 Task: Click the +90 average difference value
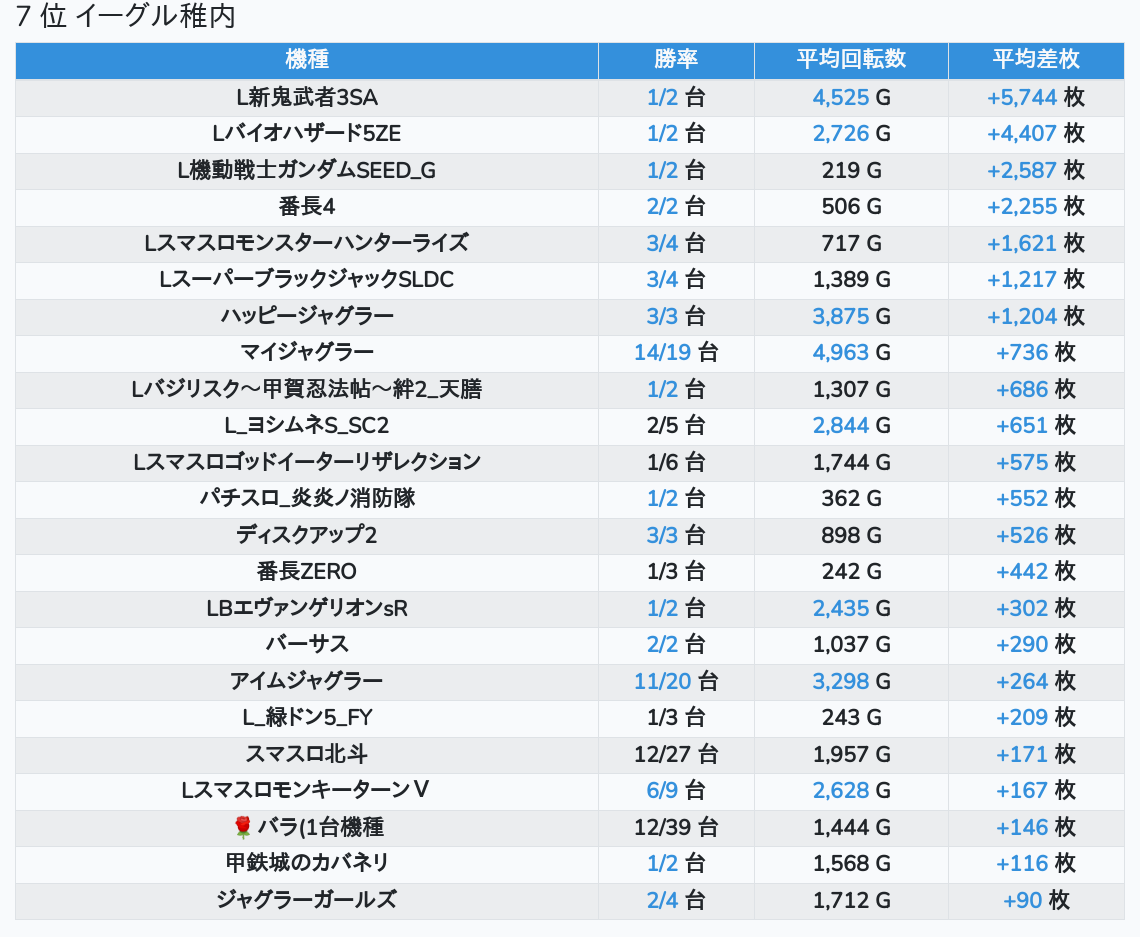(x=1022, y=900)
